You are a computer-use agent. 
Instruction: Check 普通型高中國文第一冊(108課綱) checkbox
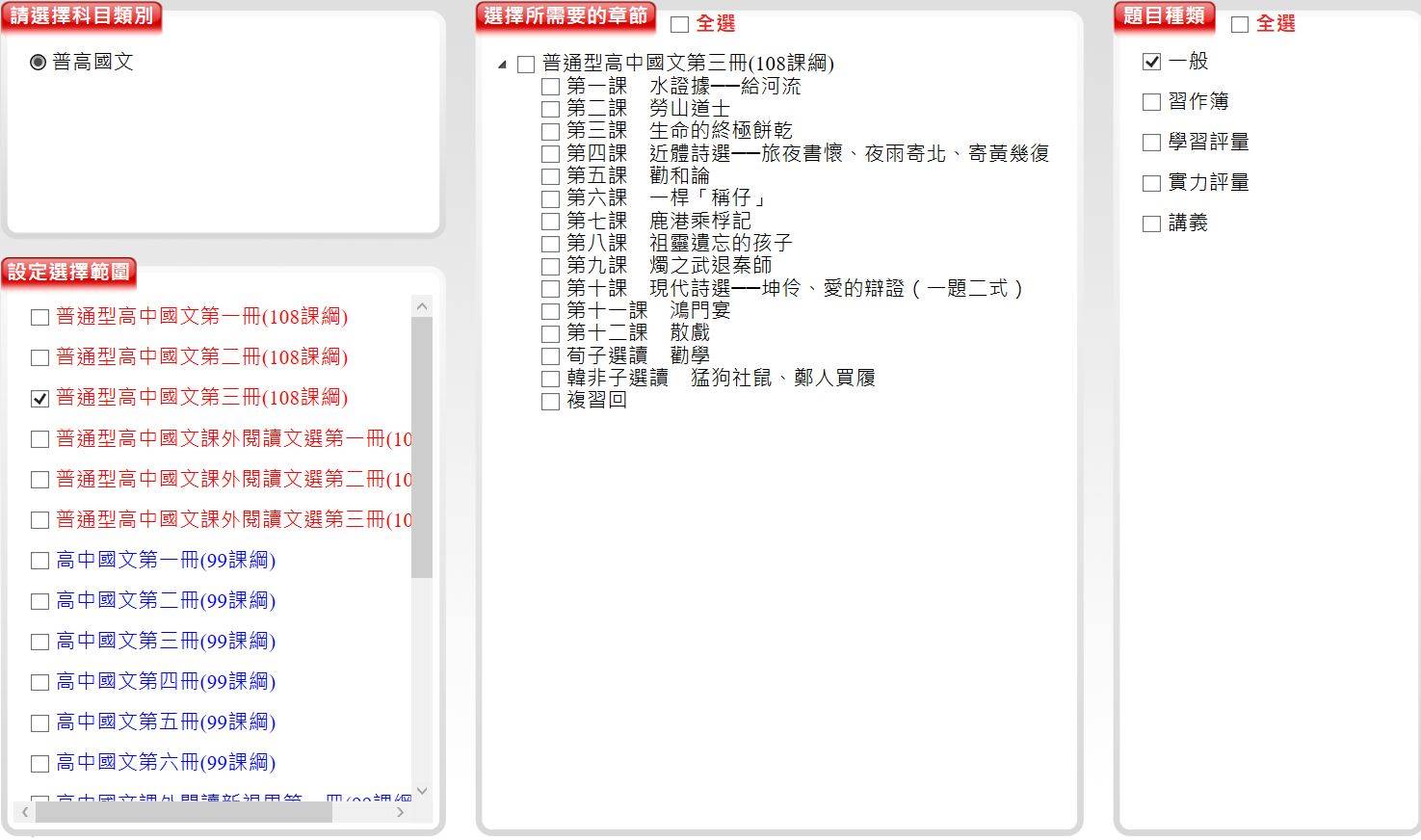click(x=39, y=317)
